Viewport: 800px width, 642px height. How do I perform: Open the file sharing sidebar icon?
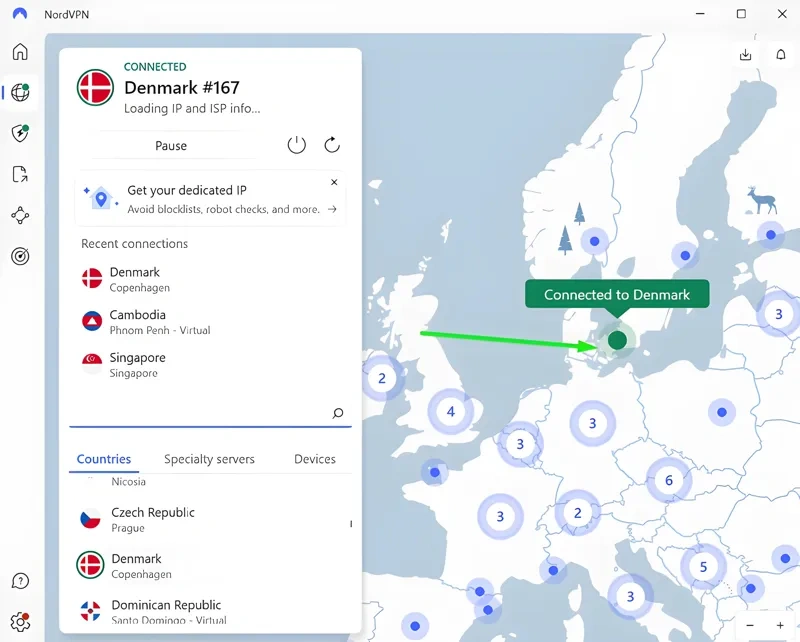[20, 174]
